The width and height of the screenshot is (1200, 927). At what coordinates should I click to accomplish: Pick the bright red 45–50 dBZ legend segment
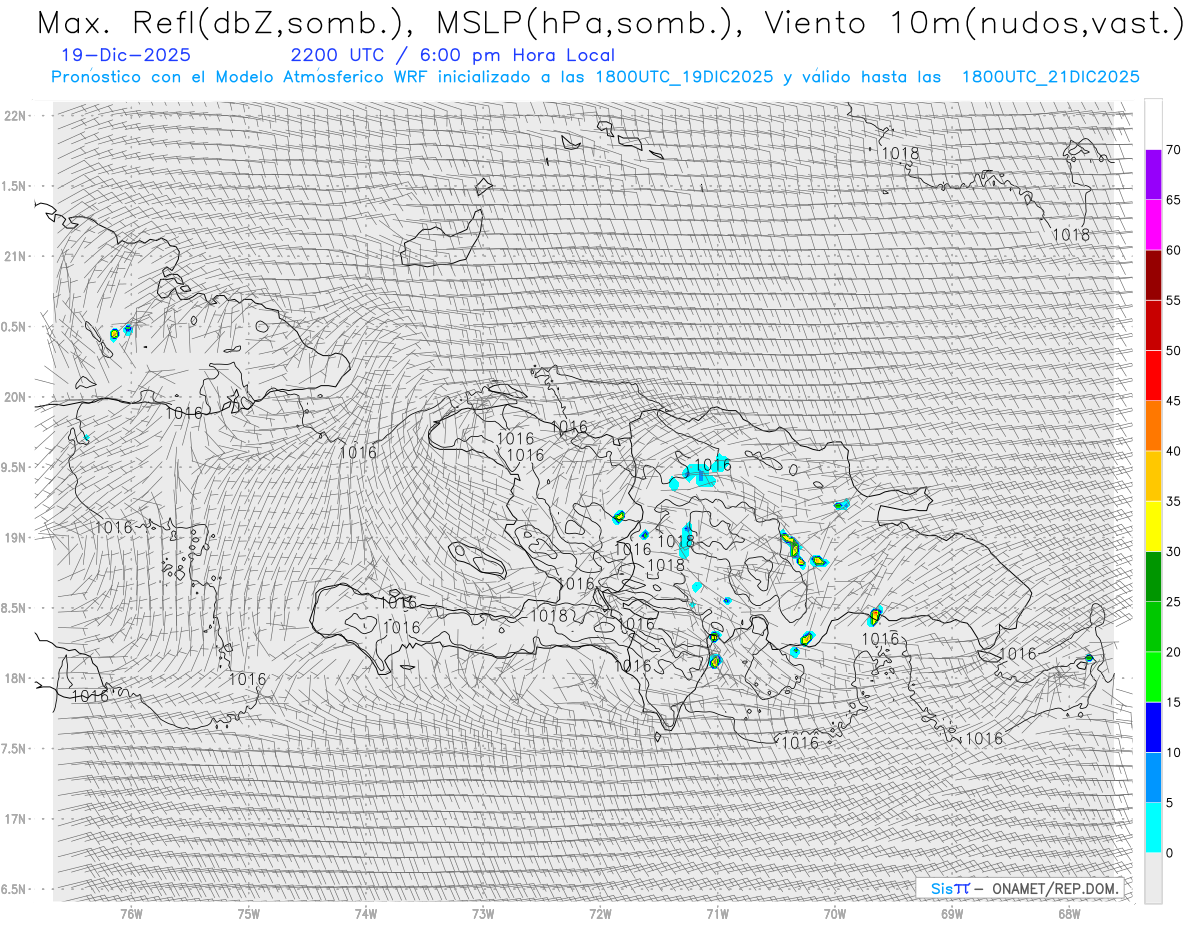tap(1153, 376)
